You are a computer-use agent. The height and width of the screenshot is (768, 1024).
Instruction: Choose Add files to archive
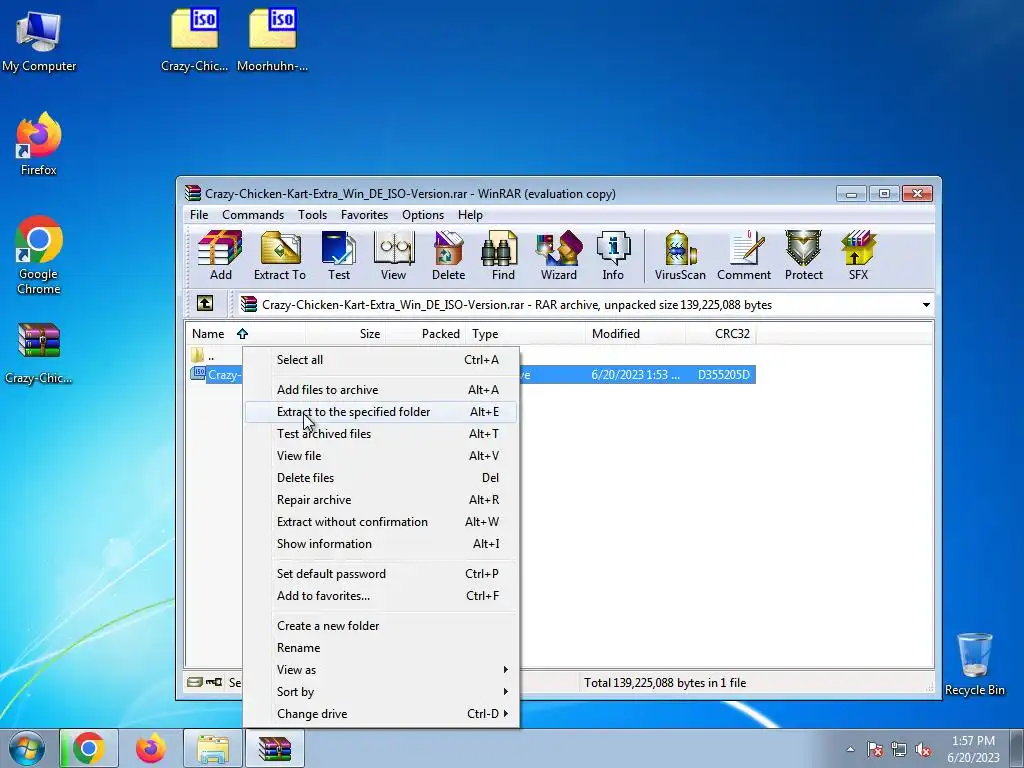tap(381, 390)
